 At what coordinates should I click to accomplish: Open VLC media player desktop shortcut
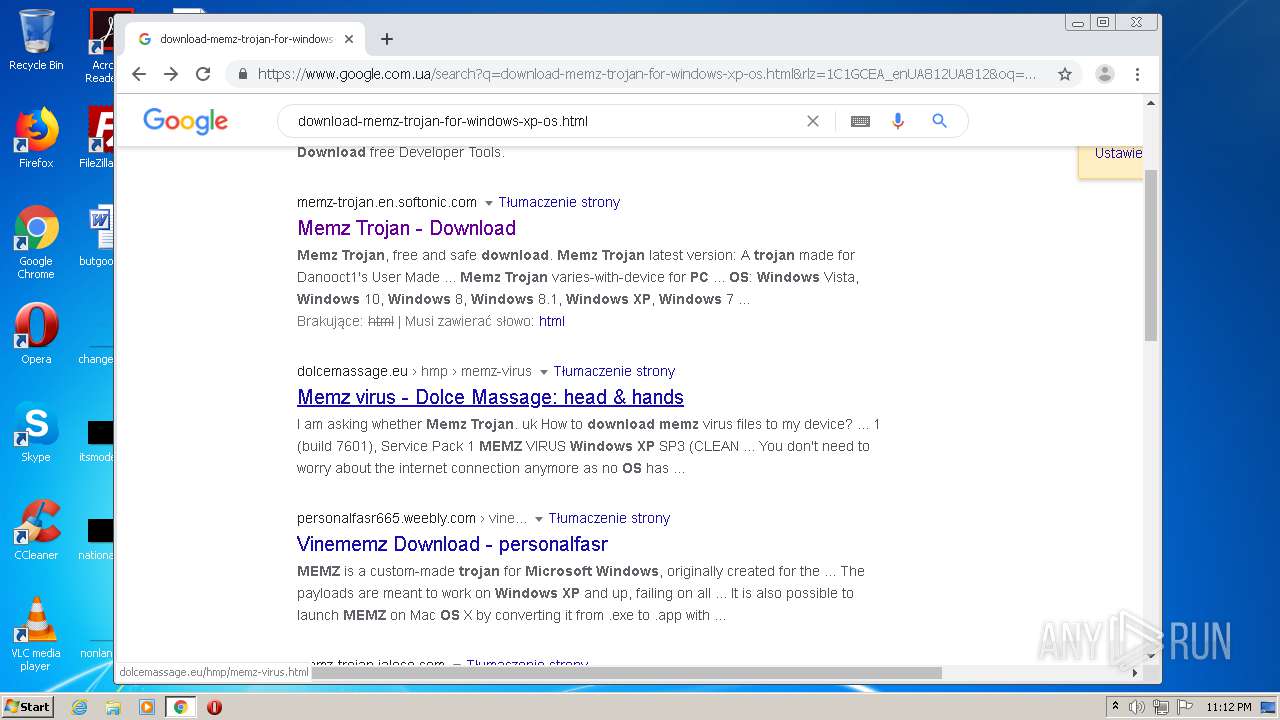36,634
